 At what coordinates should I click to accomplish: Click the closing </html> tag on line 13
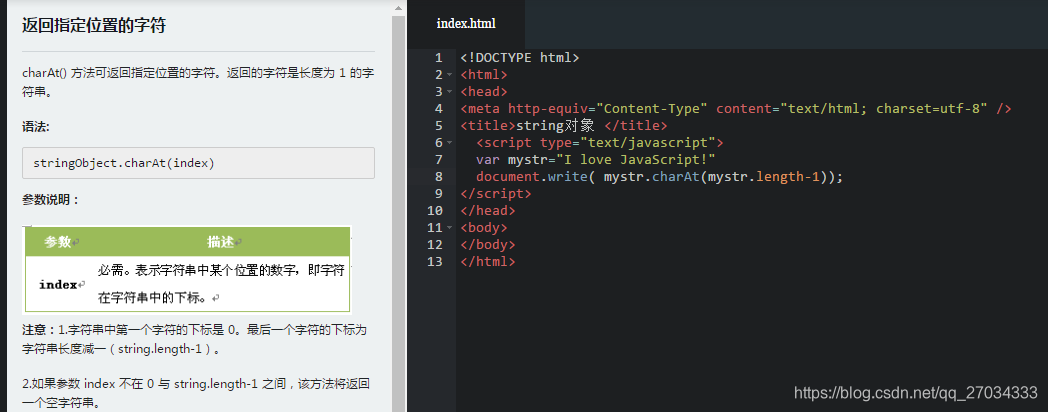(488, 262)
